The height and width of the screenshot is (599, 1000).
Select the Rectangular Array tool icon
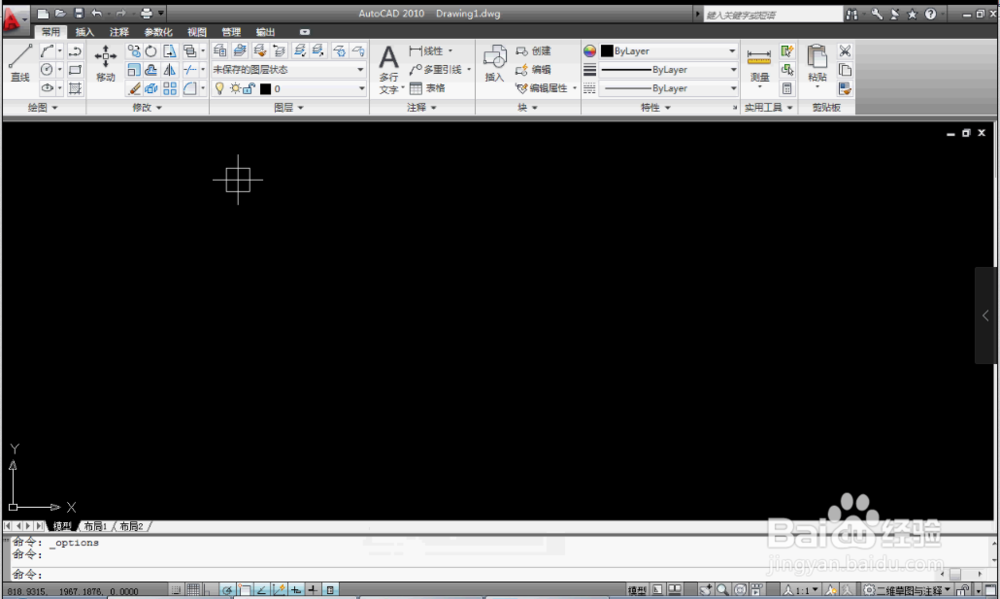click(x=170, y=88)
